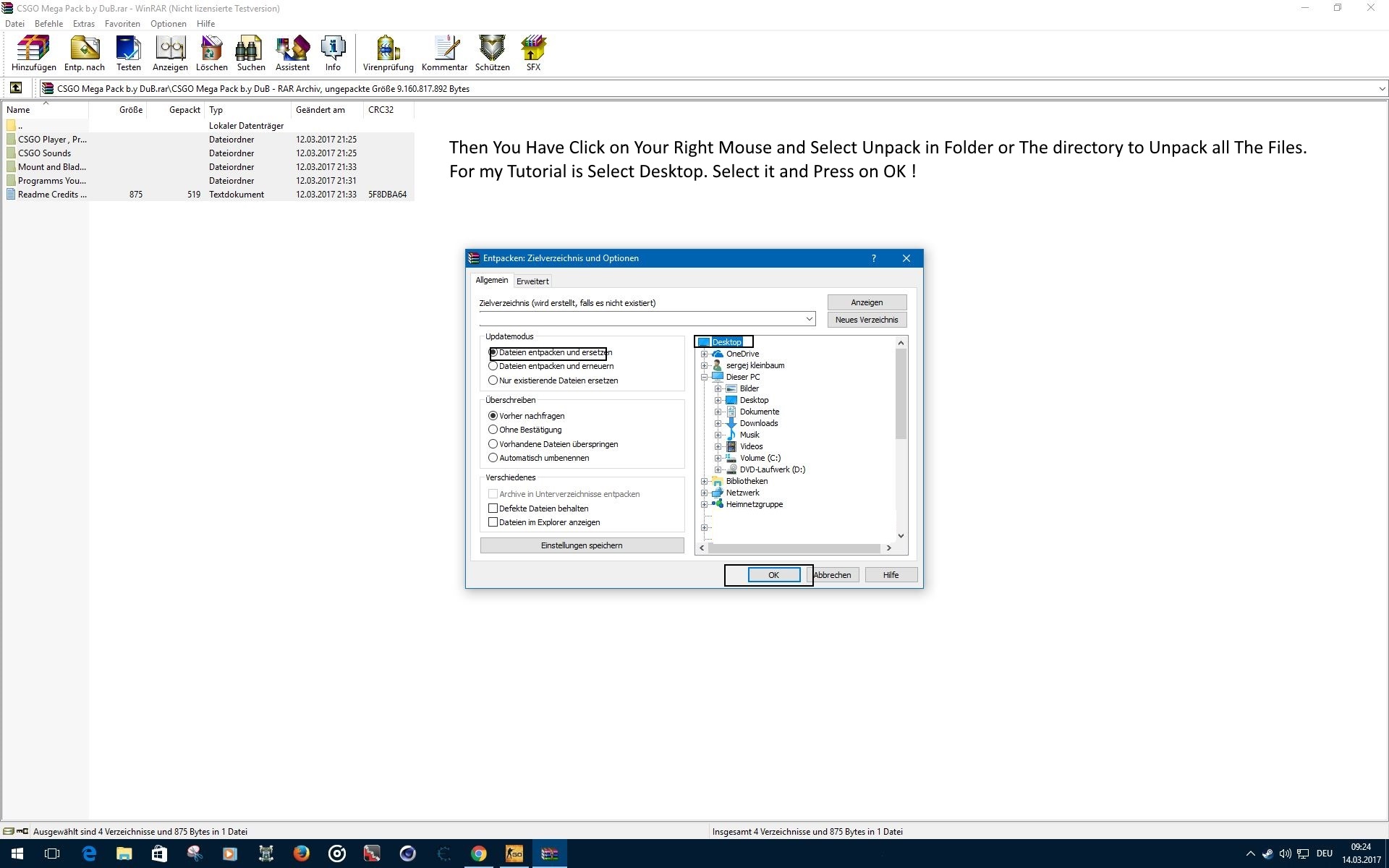Viewport: 1389px width, 868px height.
Task: Click the Kommentar toolbar icon
Action: [444, 54]
